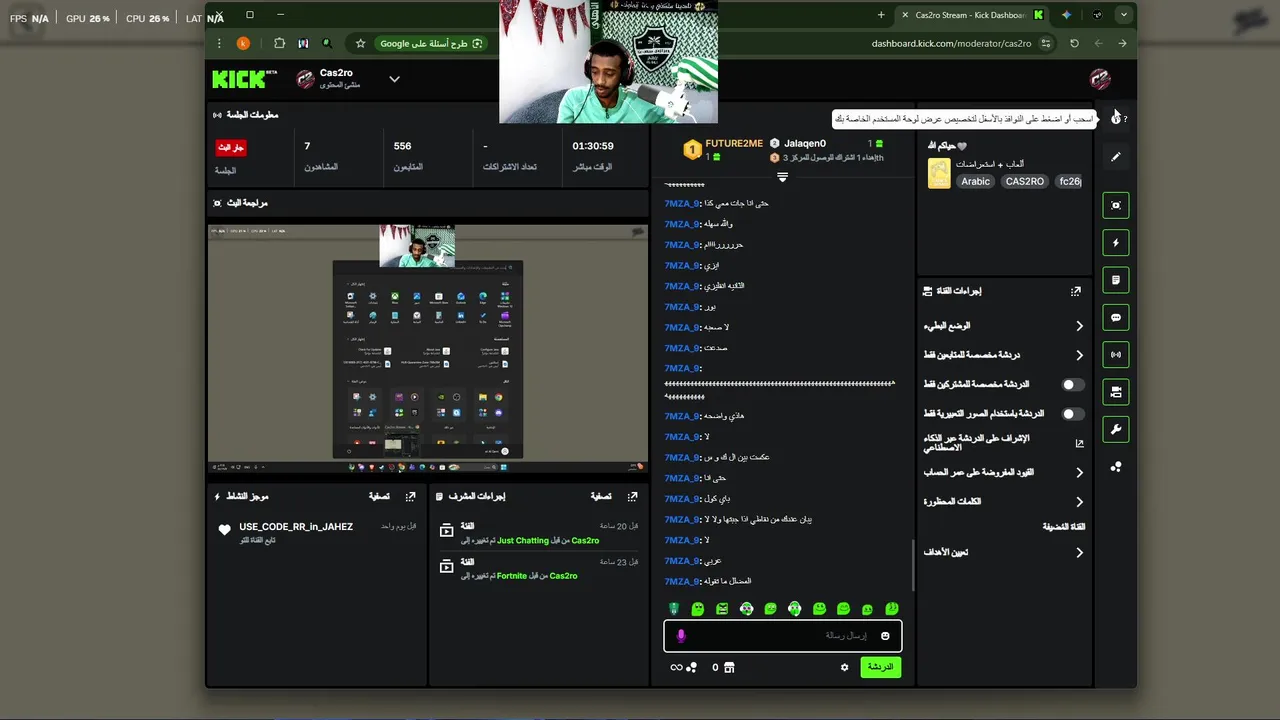Screen dimensions: 1280x720
Task: Open activity feed filter link
Action: [379, 496]
